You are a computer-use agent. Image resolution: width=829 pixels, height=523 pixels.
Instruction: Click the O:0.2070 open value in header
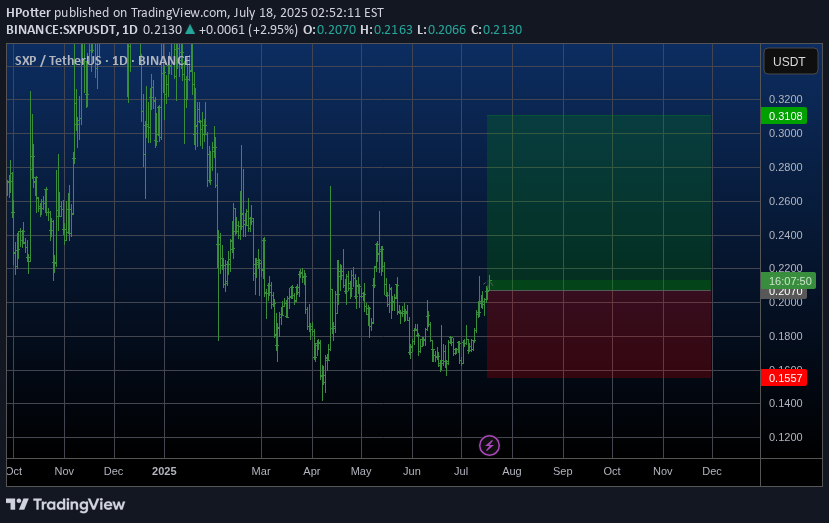click(x=329, y=30)
